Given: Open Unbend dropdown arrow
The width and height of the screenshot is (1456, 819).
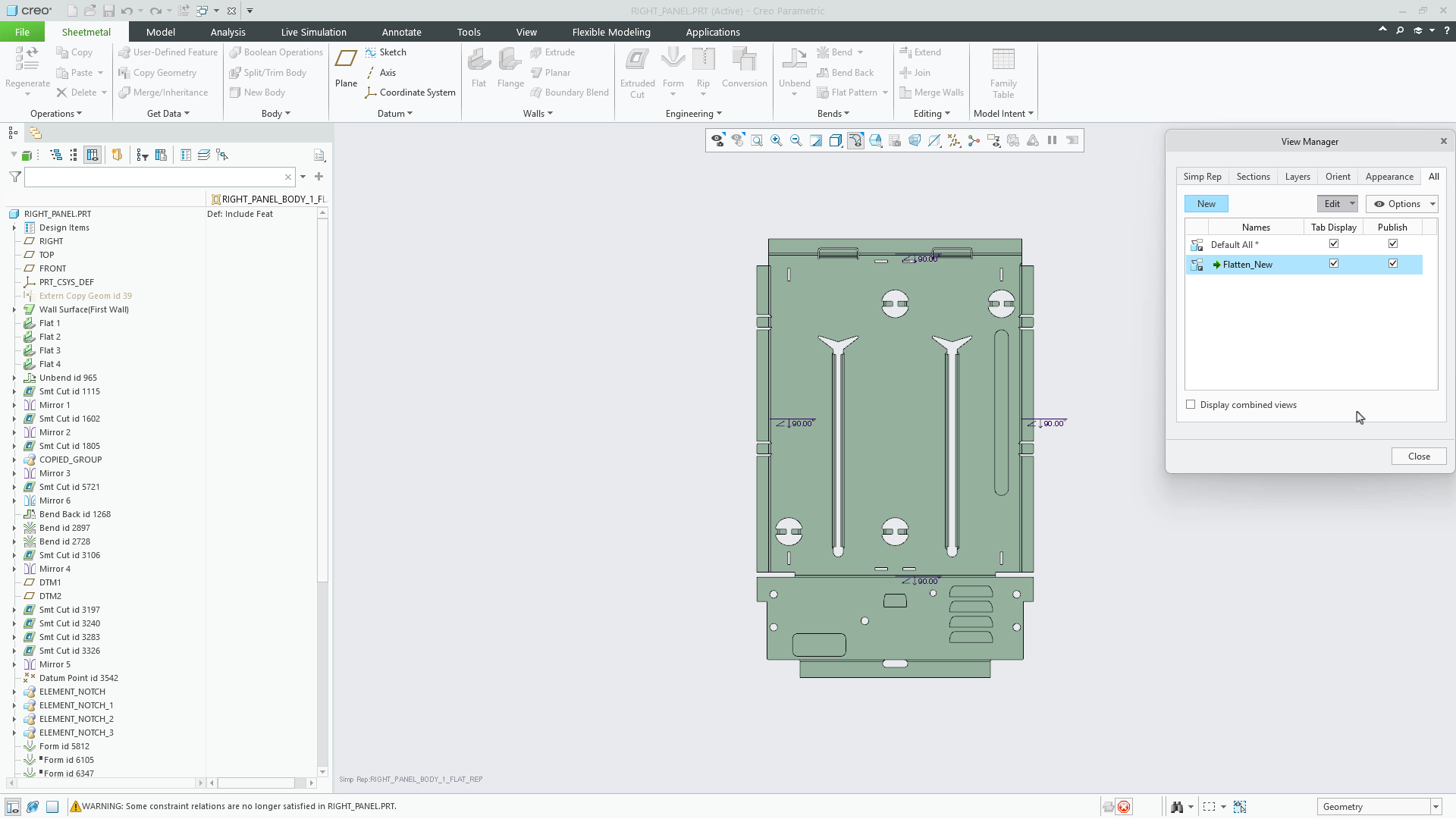Looking at the screenshot, I should pyautogui.click(x=794, y=95).
